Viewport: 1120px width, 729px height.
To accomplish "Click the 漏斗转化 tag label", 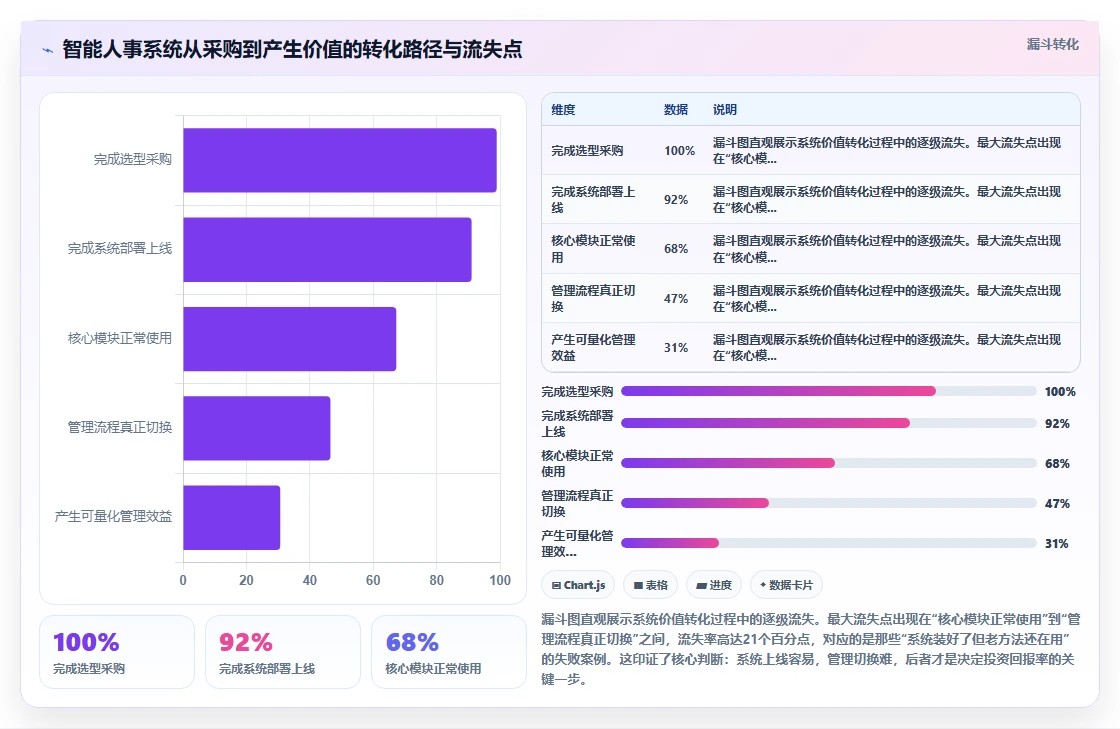I will click(1052, 44).
